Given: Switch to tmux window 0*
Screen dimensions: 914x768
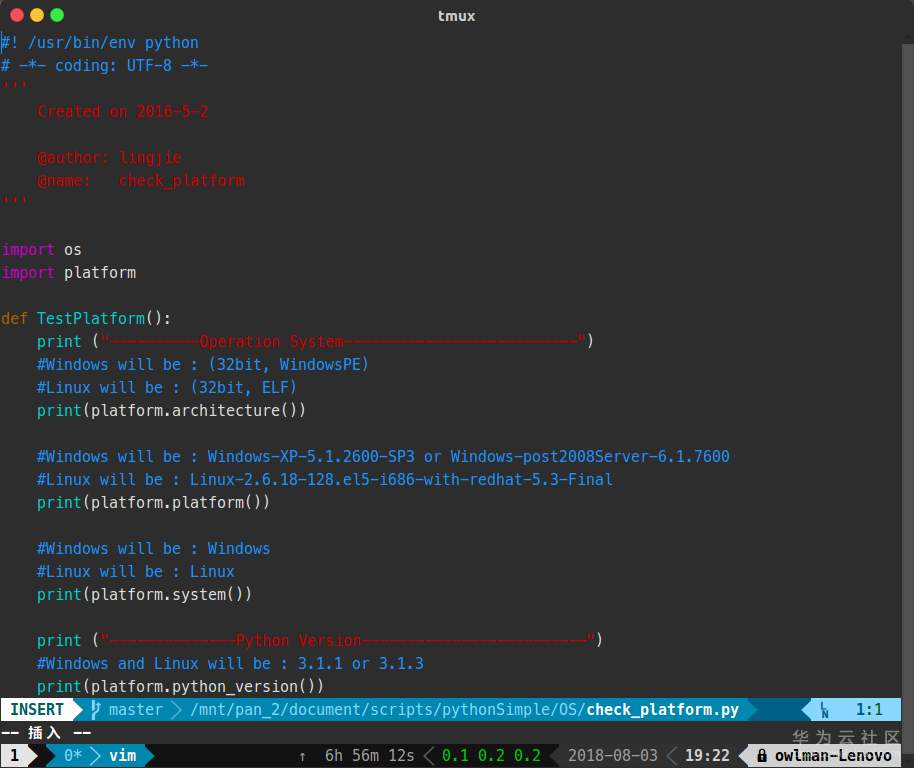Looking at the screenshot, I should pyautogui.click(x=73, y=756).
